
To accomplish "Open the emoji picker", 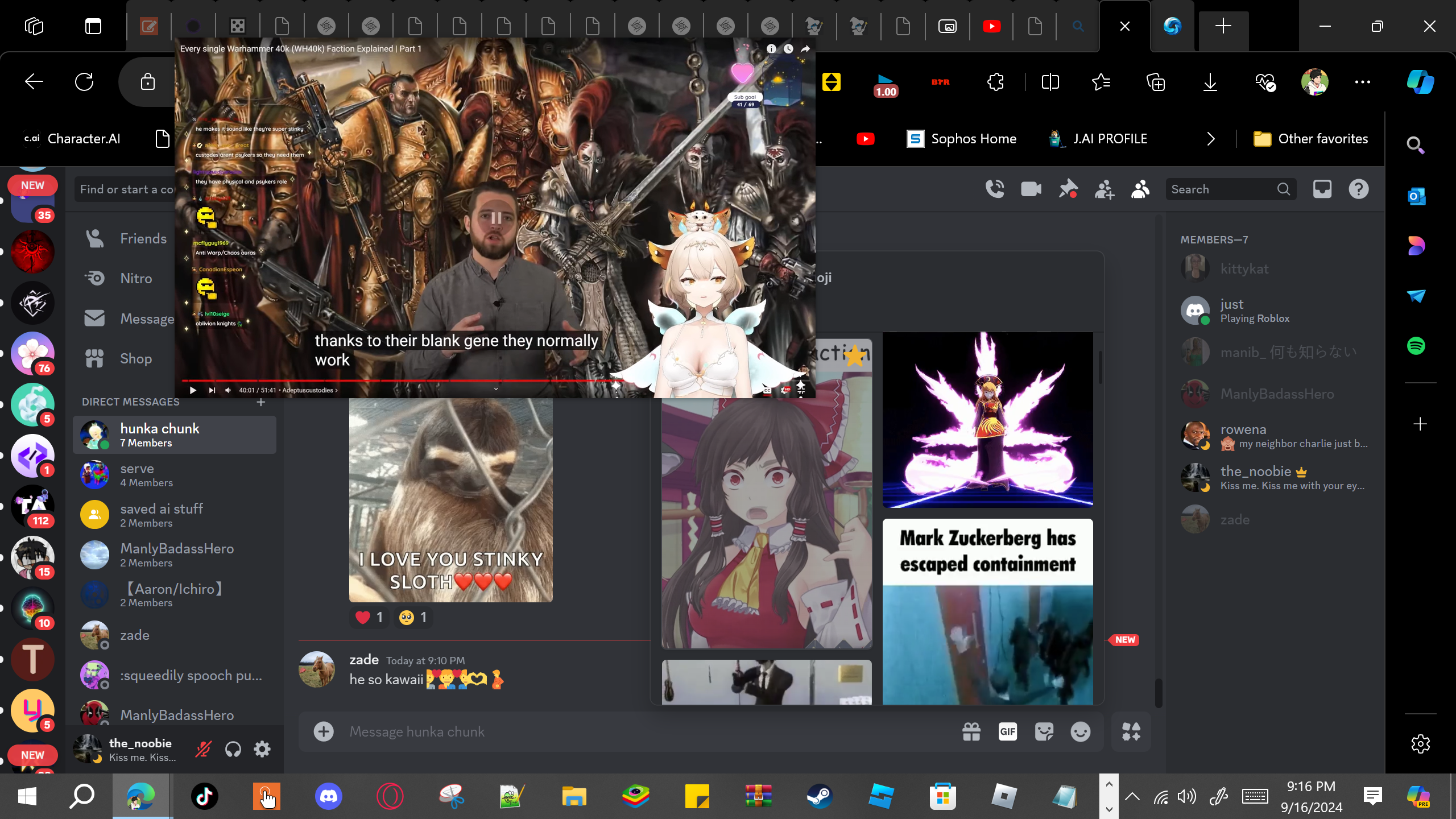I will point(1081,732).
